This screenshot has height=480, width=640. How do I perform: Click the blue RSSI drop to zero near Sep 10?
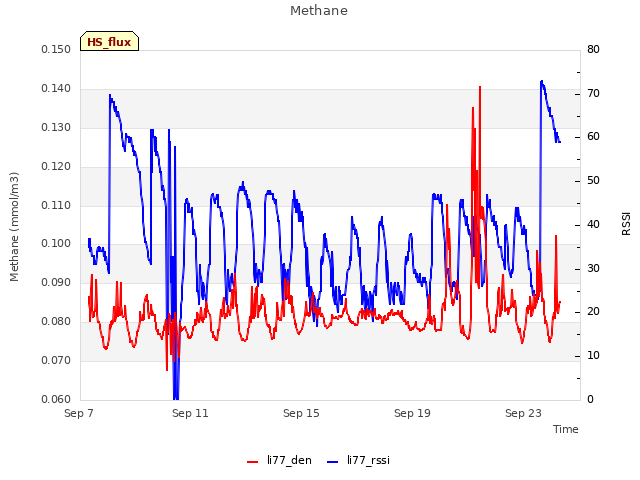coord(176,397)
